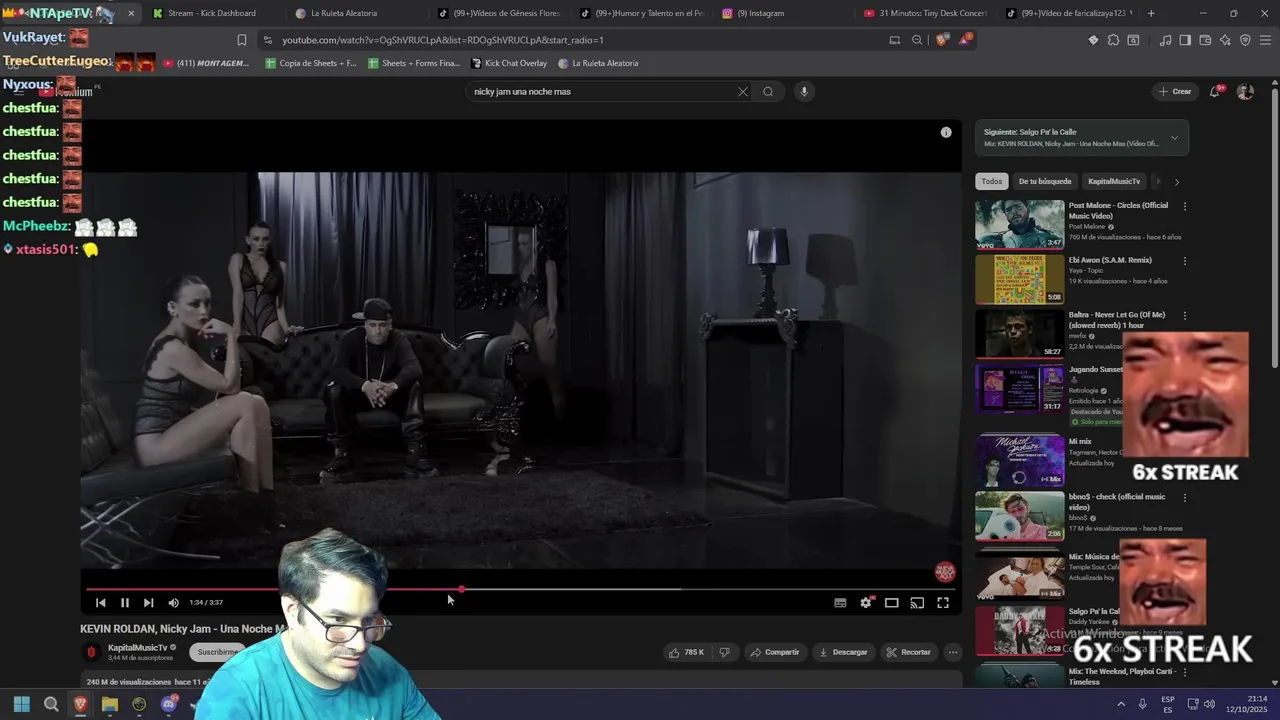Show more filter chips with arrow
Image resolution: width=1280 pixels, height=720 pixels.
pyautogui.click(x=1176, y=182)
